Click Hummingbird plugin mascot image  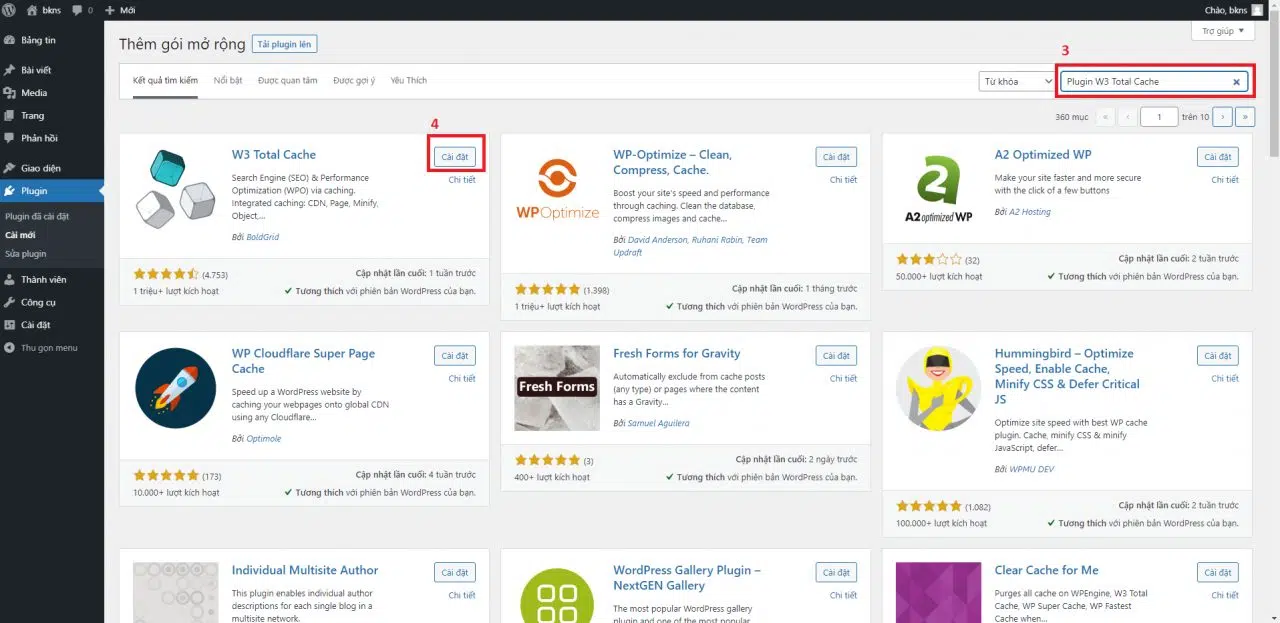[939, 388]
